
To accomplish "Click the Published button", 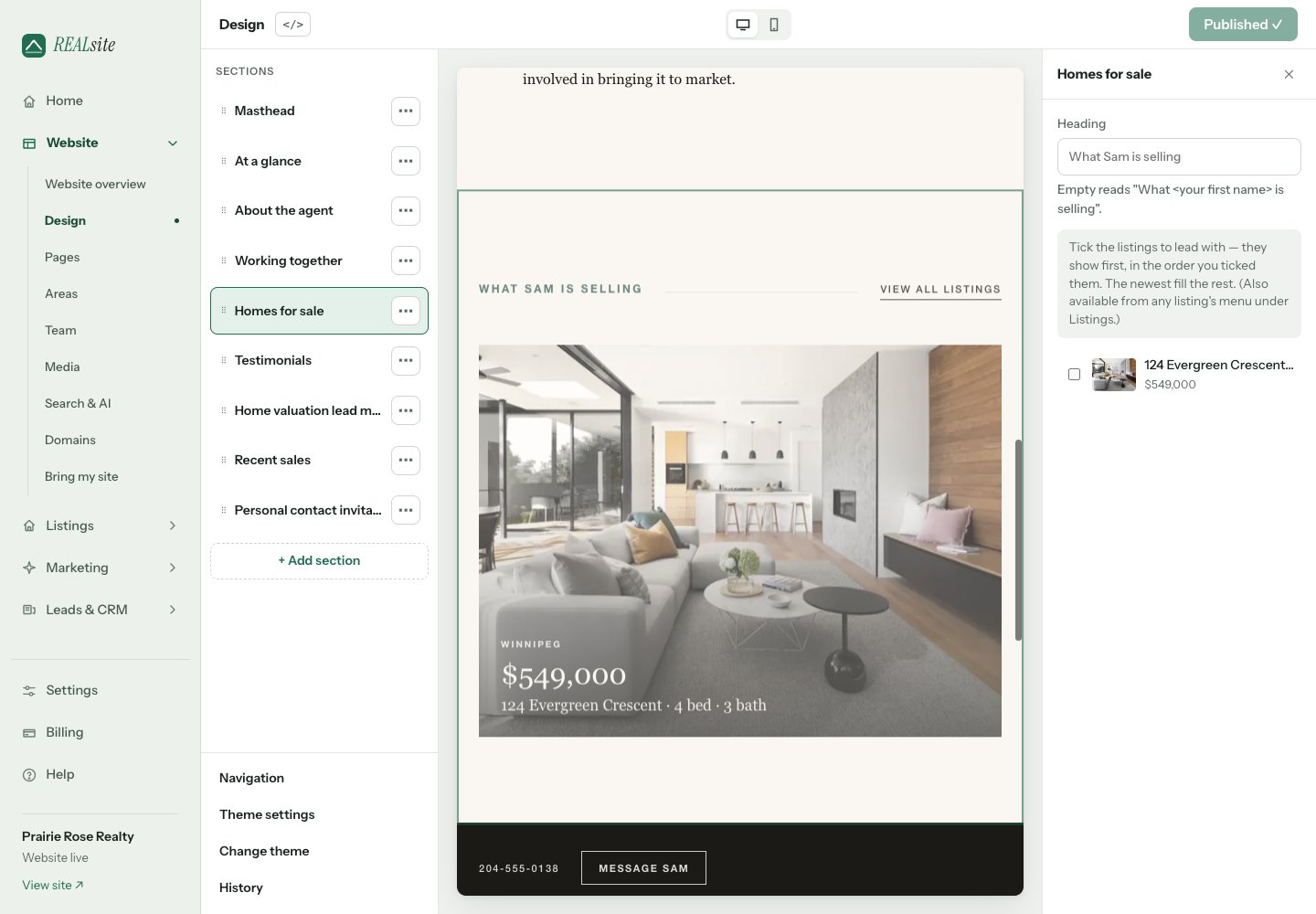I will [1243, 25].
